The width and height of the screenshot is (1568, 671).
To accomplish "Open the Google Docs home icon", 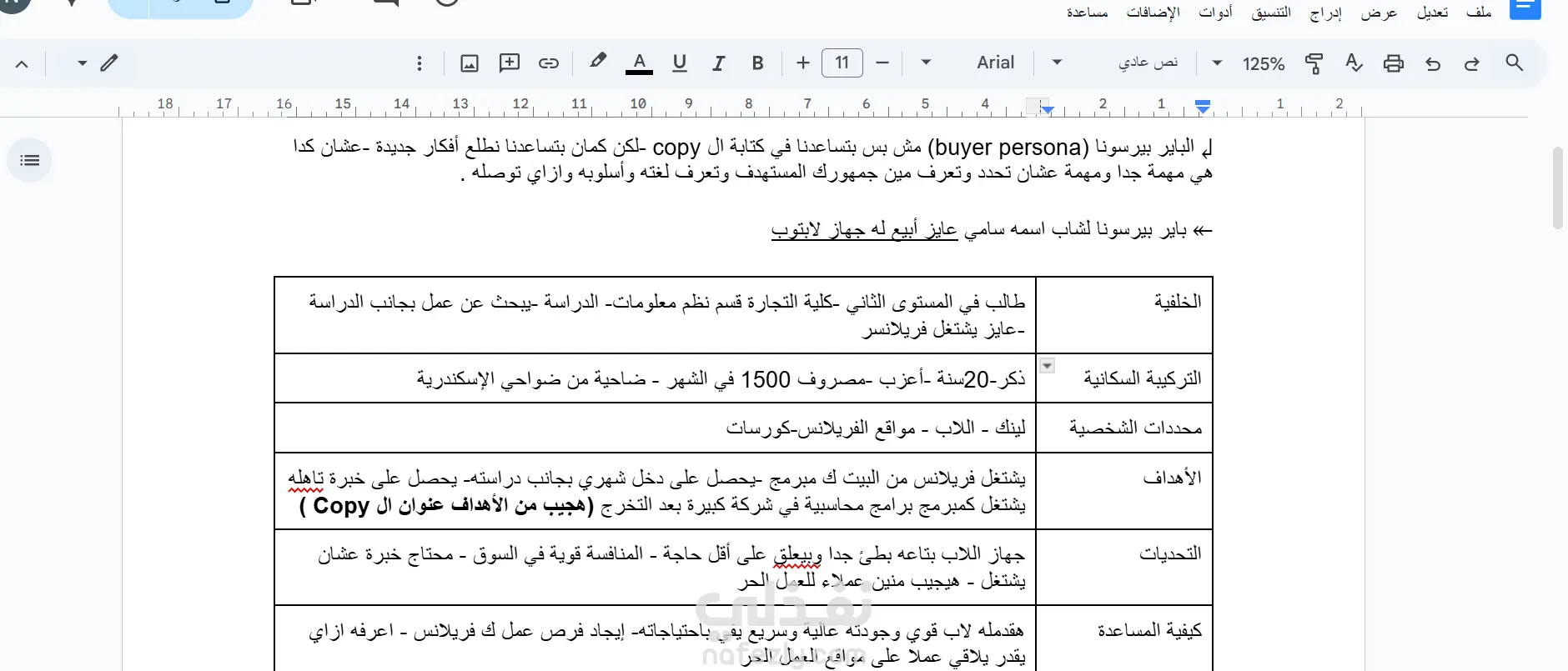I will (x=1525, y=9).
